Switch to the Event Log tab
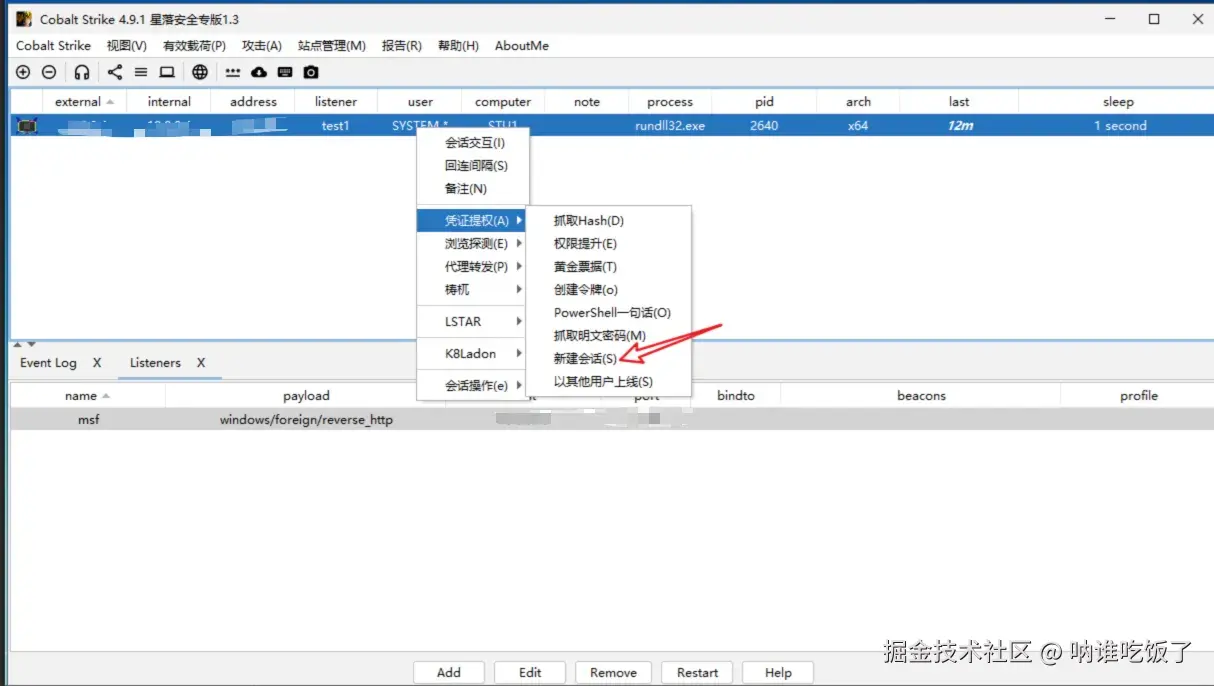1214x686 pixels. [x=48, y=363]
